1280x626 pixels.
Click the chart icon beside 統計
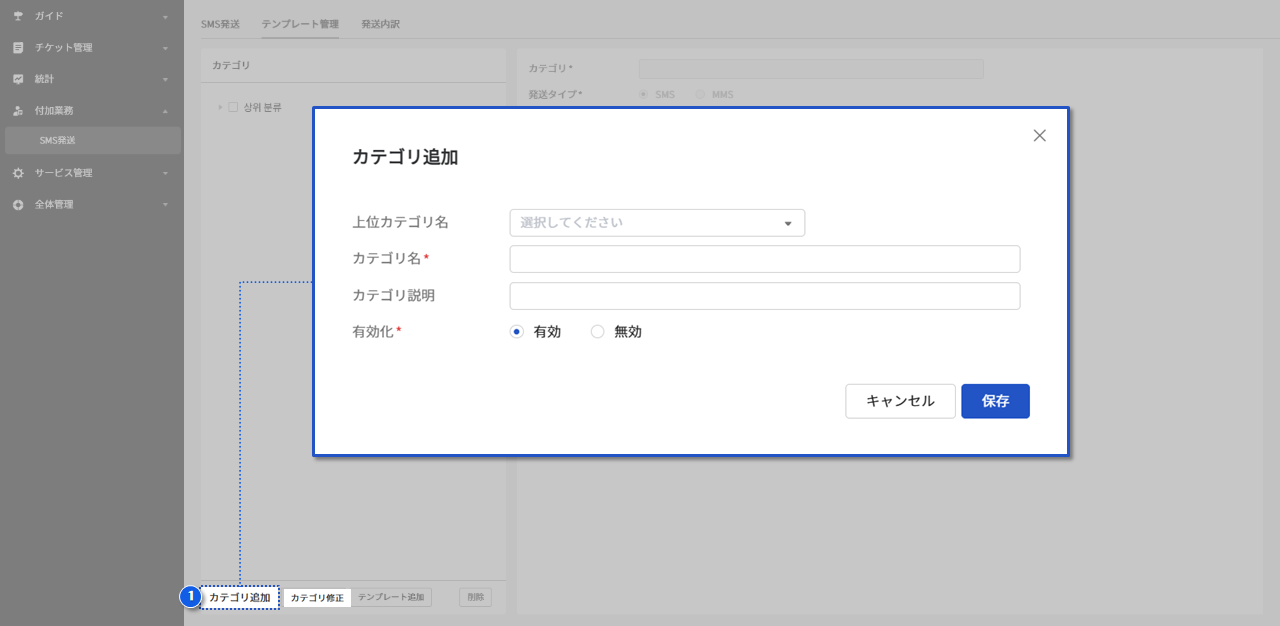[18, 79]
